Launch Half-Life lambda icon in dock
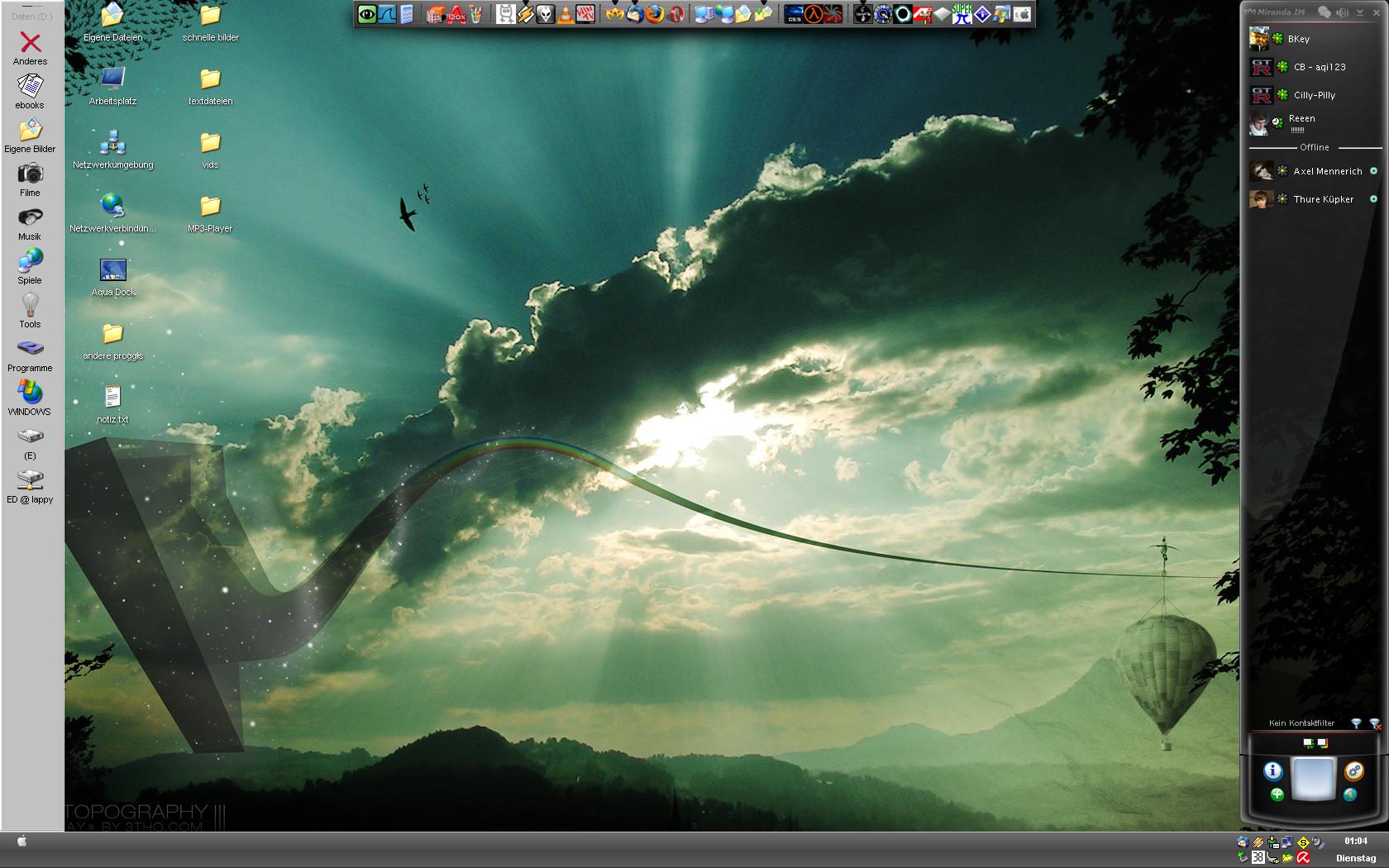This screenshot has width=1389, height=868. pyautogui.click(x=814, y=14)
